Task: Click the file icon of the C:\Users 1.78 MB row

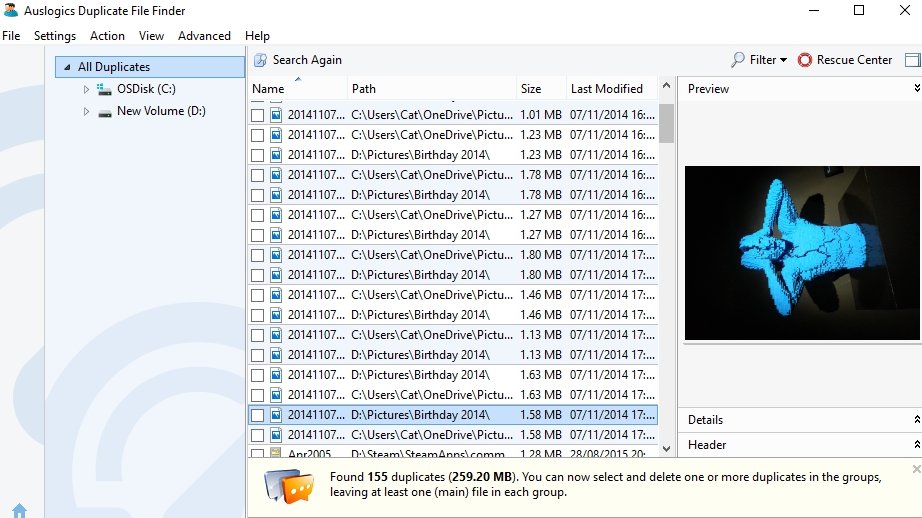Action: [x=276, y=175]
